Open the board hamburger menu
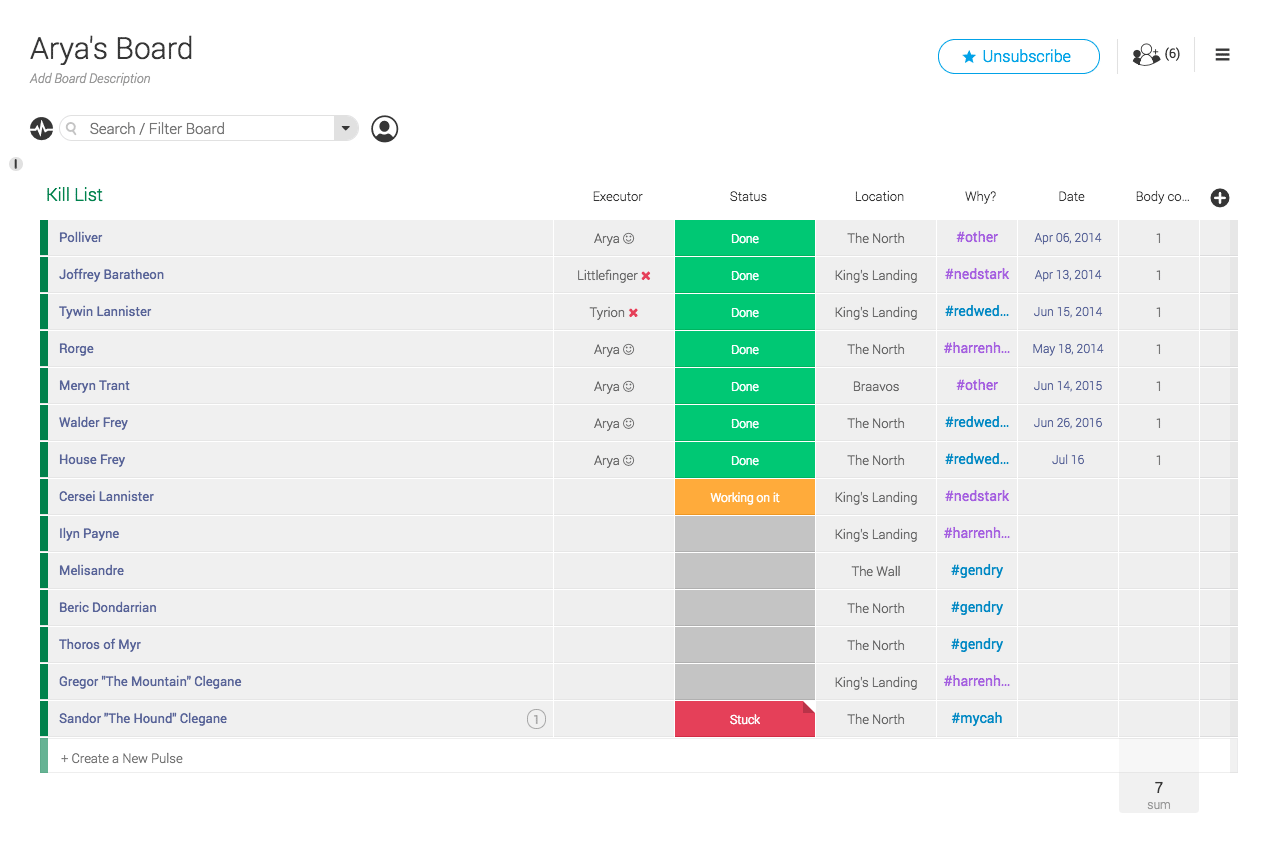The image size is (1270, 850). point(1222,55)
